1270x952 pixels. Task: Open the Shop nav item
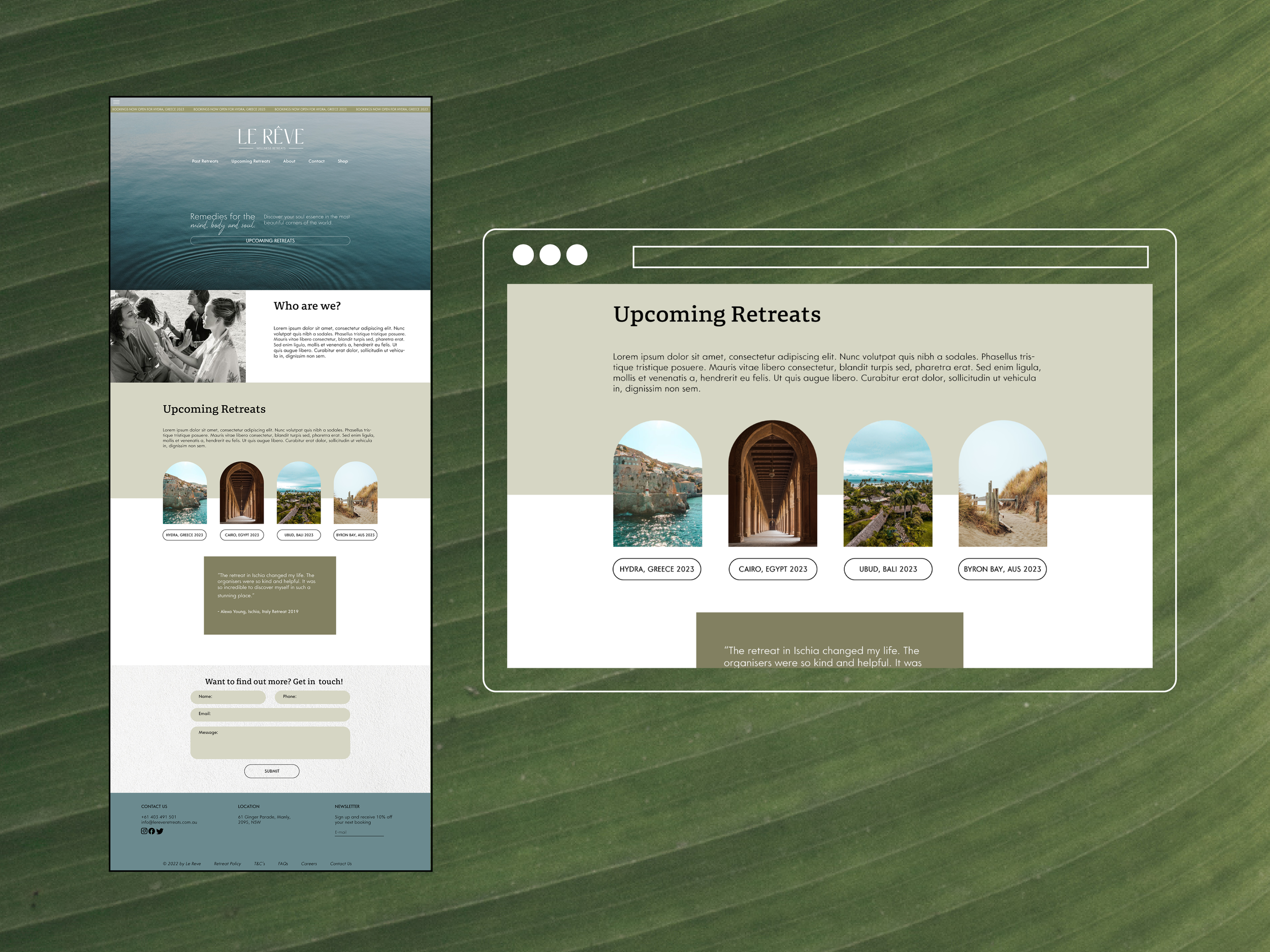343,161
